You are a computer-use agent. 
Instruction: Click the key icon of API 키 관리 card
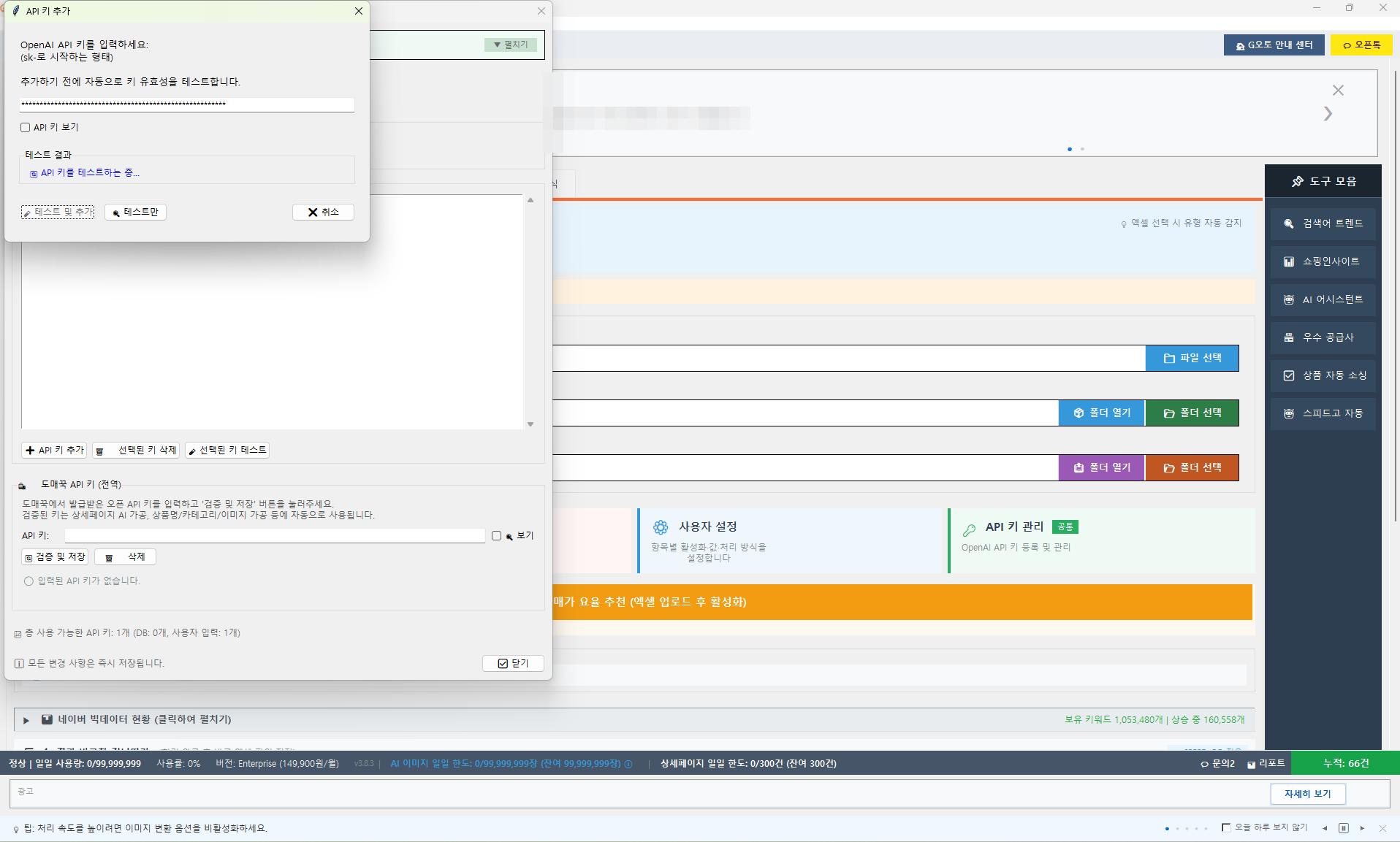970,529
